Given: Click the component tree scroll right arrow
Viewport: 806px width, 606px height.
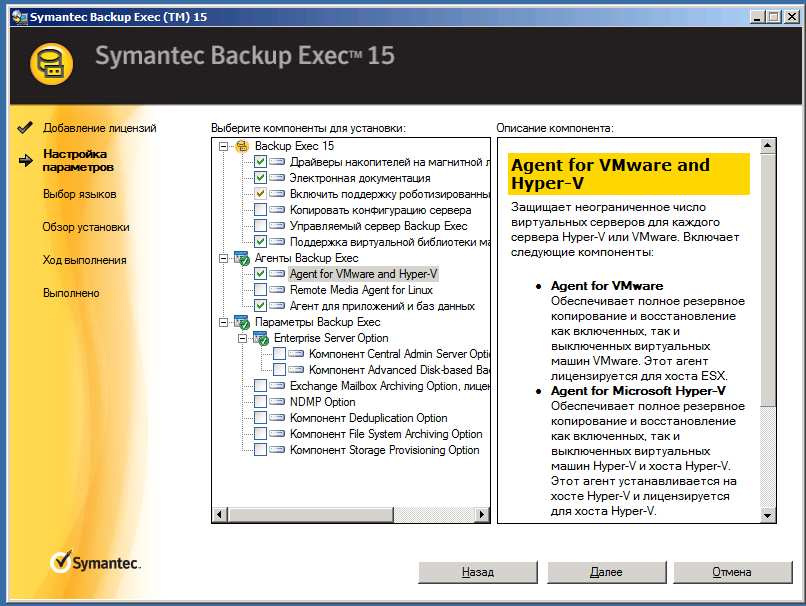Looking at the screenshot, I should pyautogui.click(x=482, y=514).
